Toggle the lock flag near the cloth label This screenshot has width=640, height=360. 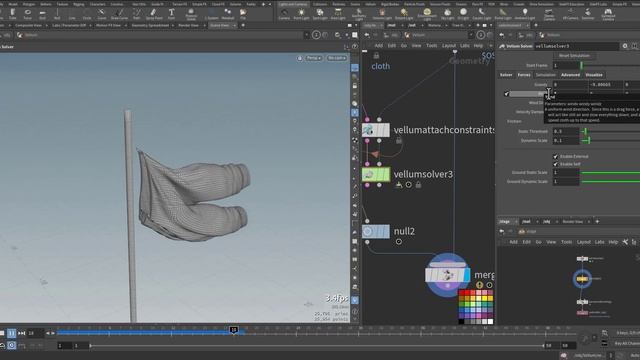click(376, 56)
